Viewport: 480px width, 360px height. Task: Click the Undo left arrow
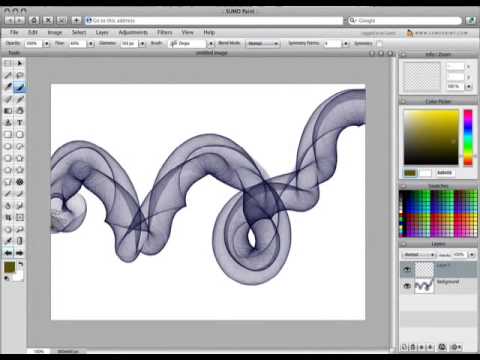point(8,253)
